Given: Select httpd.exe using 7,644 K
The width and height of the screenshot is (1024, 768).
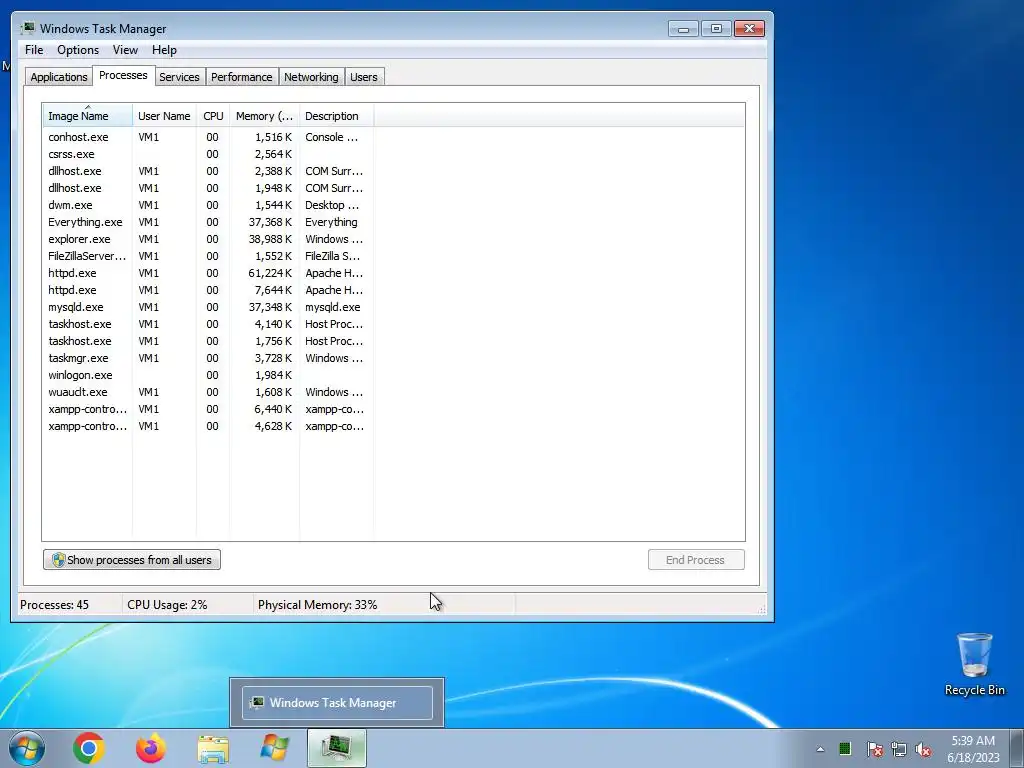Looking at the screenshot, I should (208, 290).
